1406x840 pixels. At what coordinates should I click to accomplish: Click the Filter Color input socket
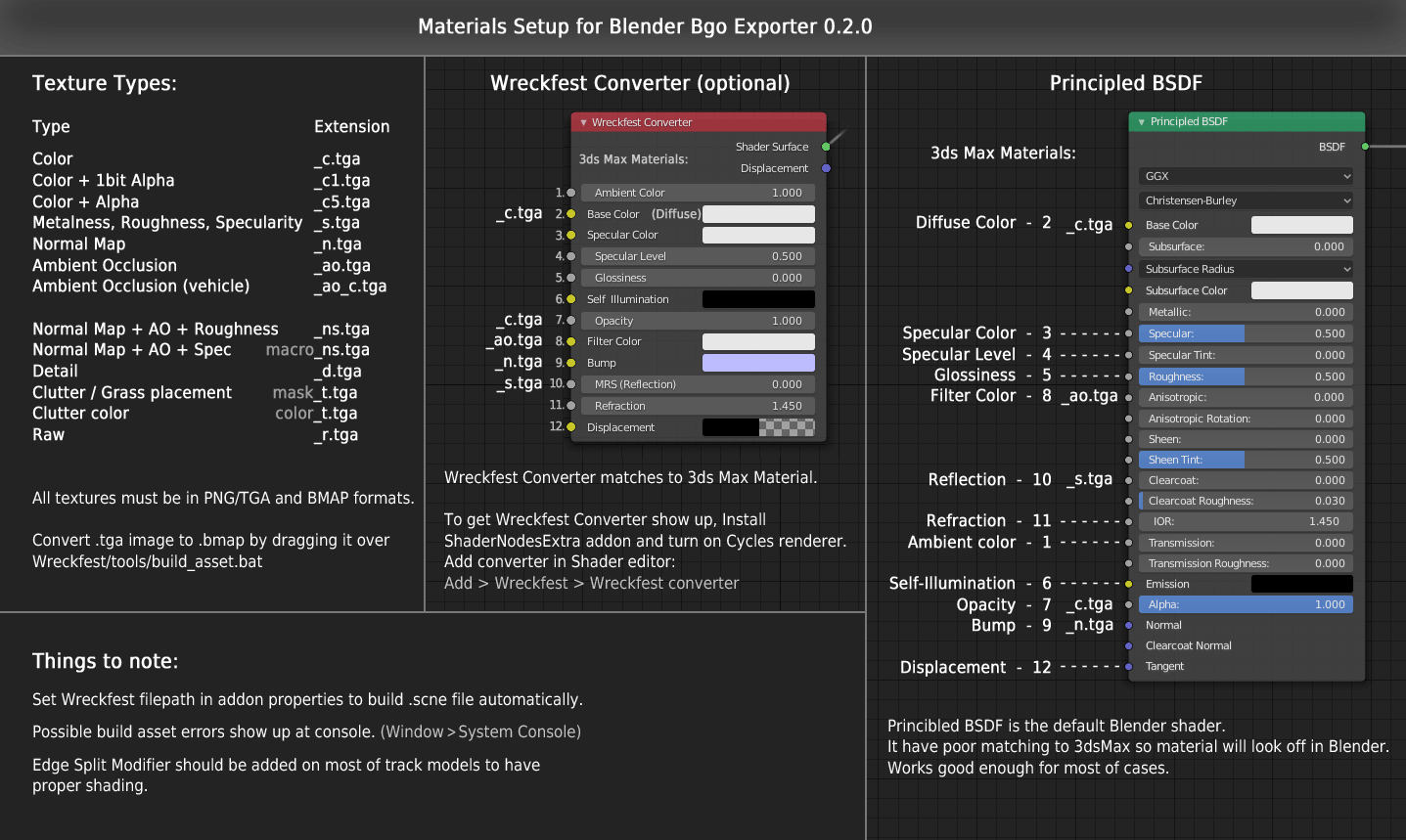(x=571, y=341)
